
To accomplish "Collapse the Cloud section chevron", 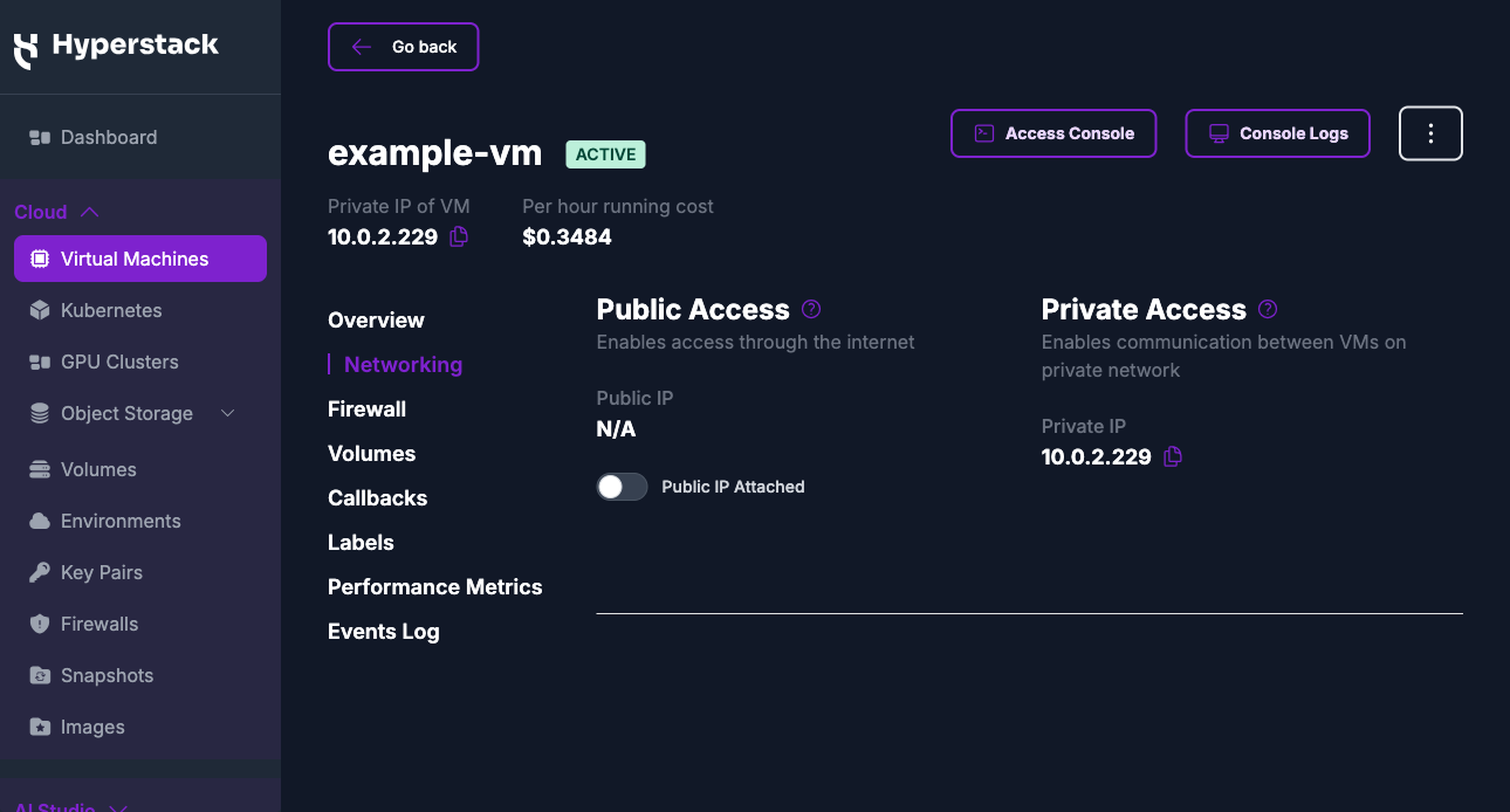I will (90, 212).
